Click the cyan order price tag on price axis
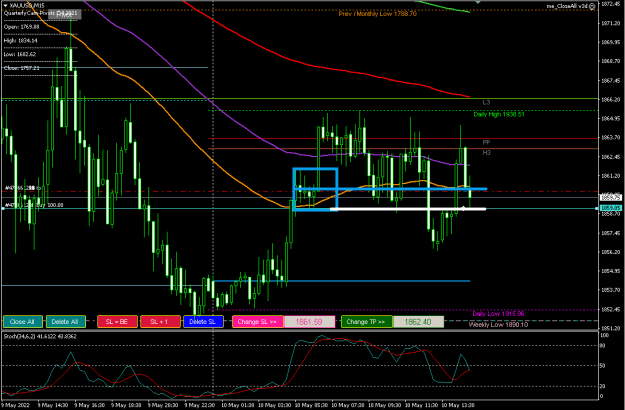This screenshot has height=410, width=625. [611, 208]
